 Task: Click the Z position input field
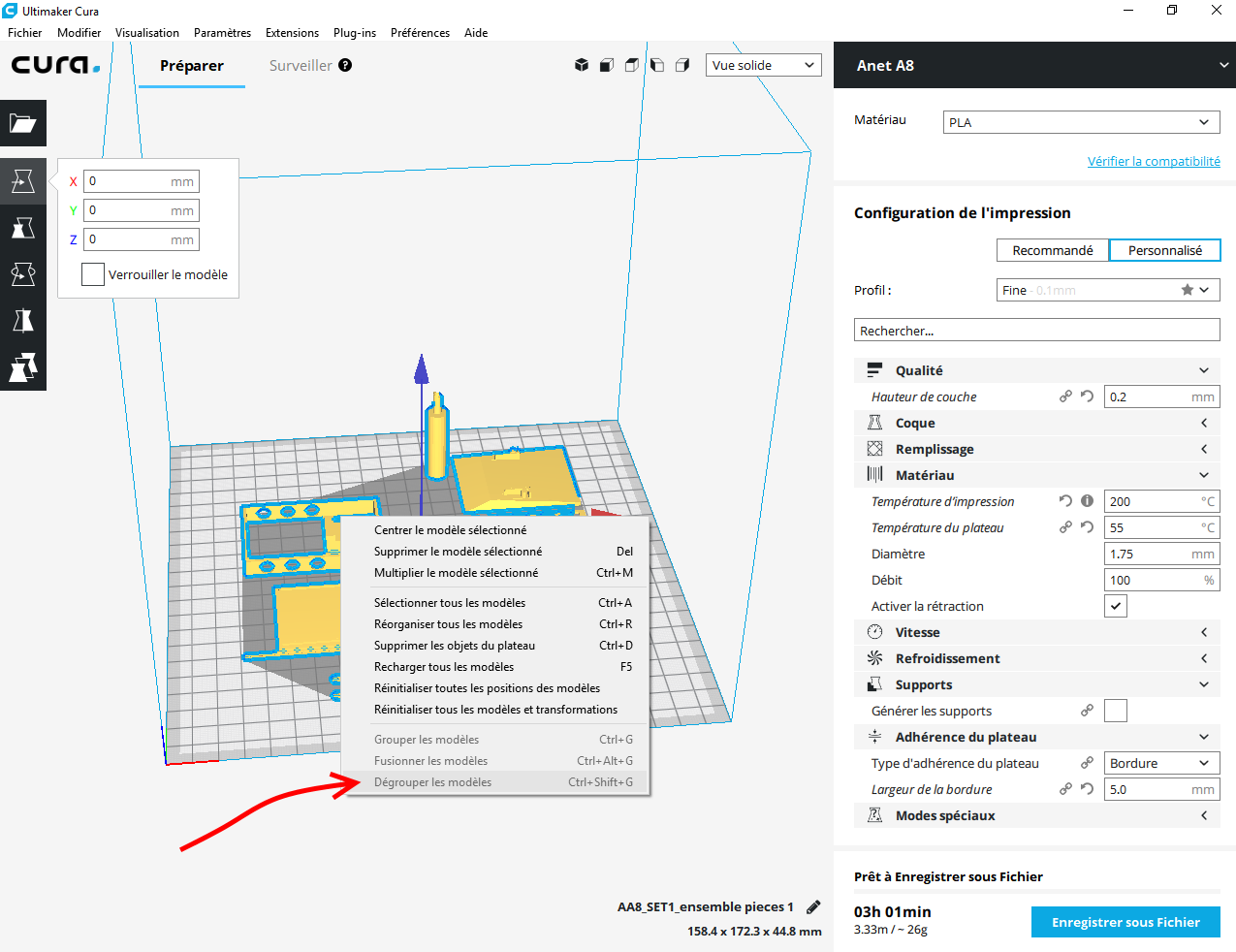[142, 239]
